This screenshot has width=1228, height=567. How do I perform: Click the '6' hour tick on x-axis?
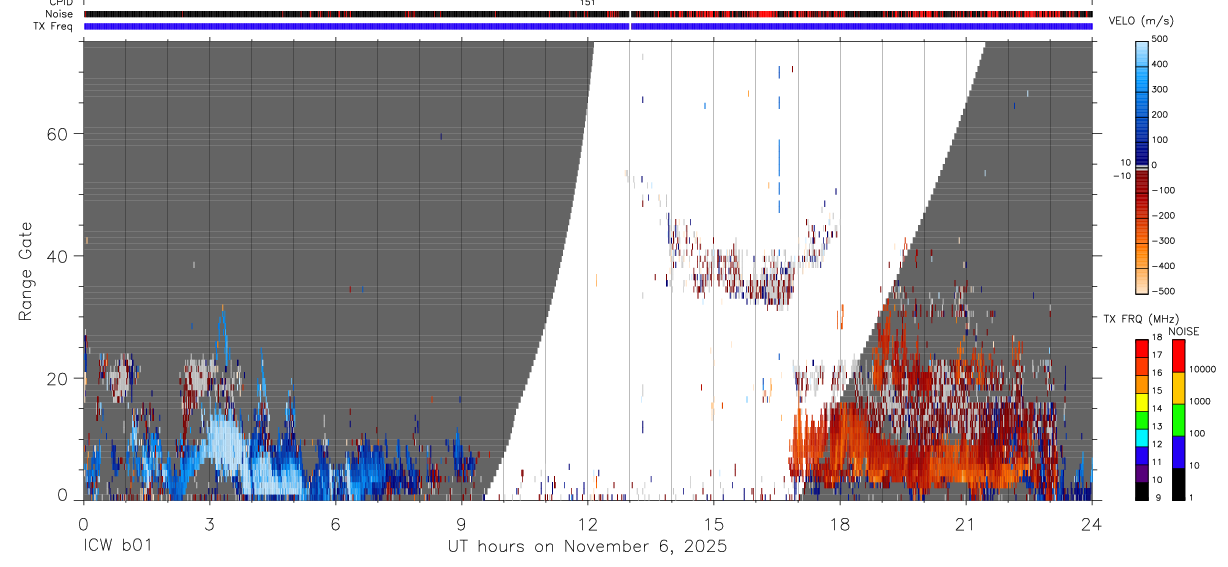pyautogui.click(x=335, y=523)
